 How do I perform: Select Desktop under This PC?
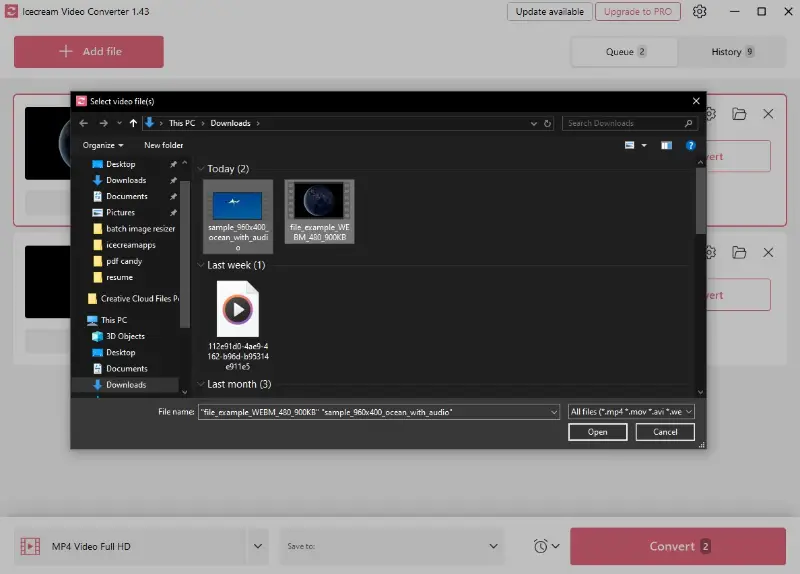point(120,353)
